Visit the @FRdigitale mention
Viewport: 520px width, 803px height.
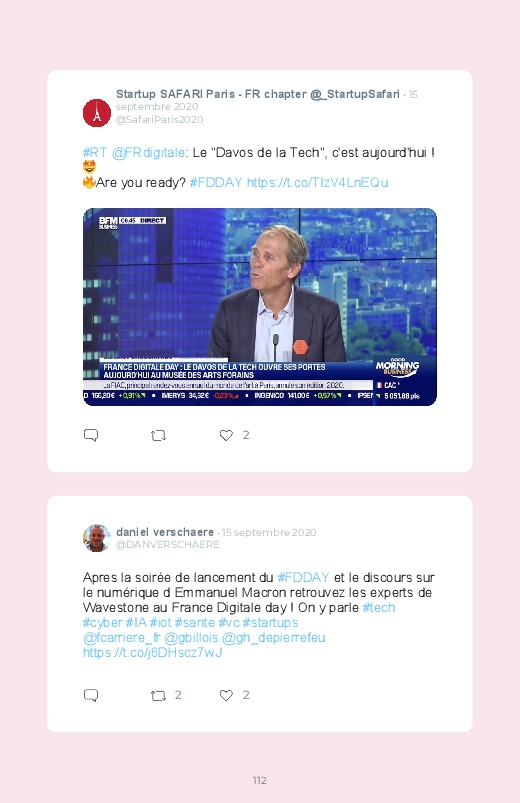(x=148, y=153)
